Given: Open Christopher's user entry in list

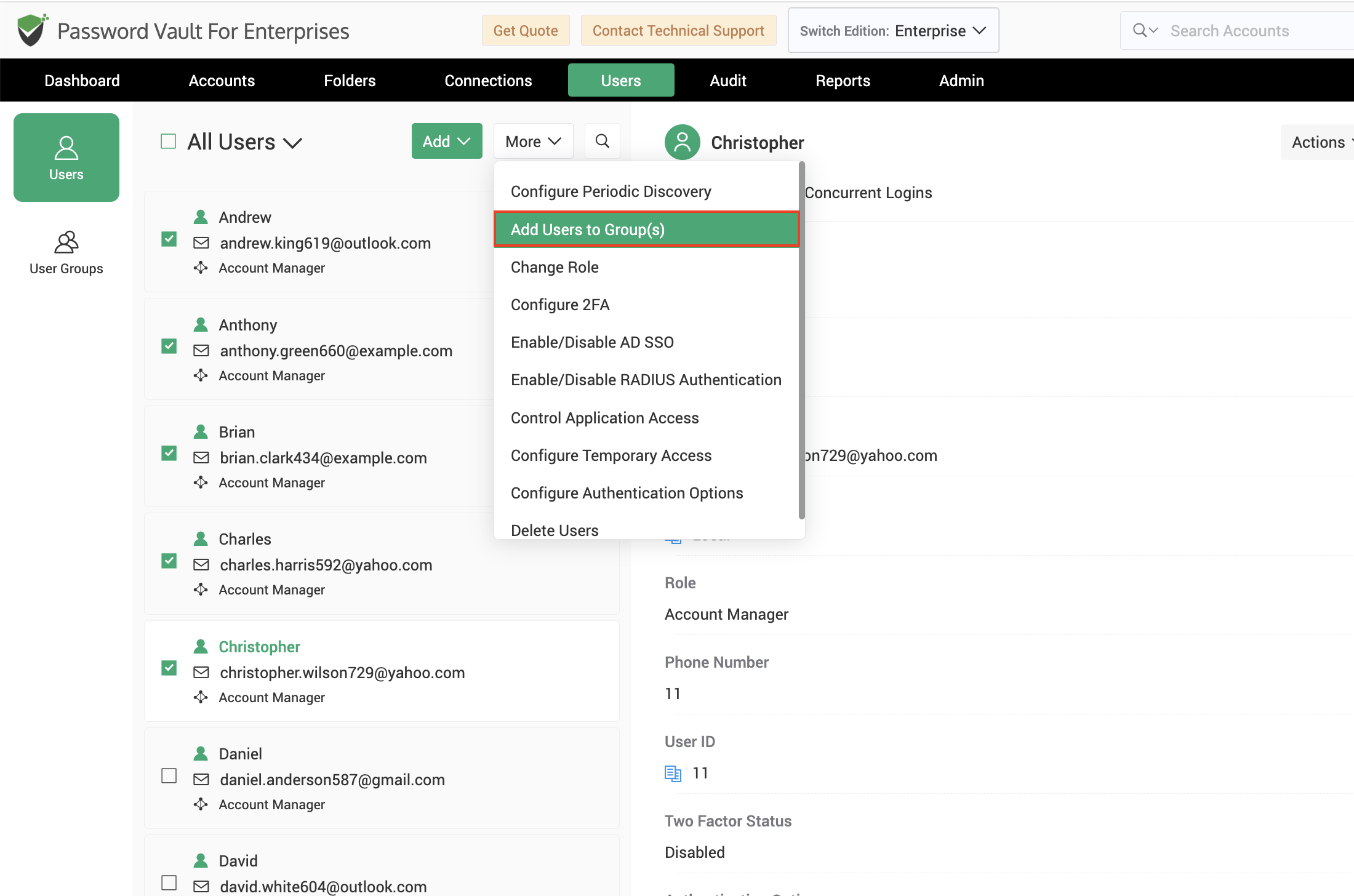Looking at the screenshot, I should [382, 671].
